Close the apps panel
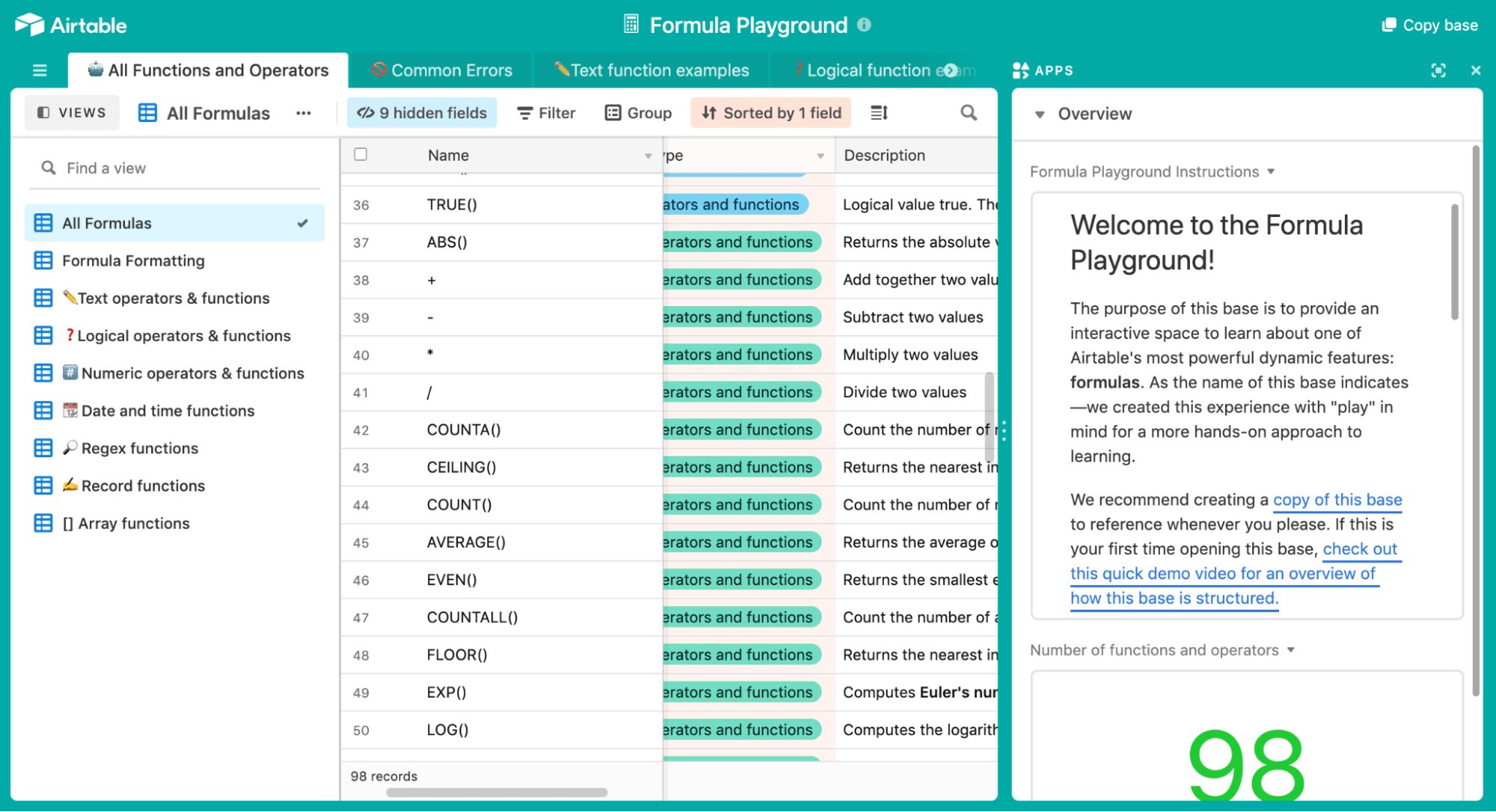 [x=1475, y=70]
